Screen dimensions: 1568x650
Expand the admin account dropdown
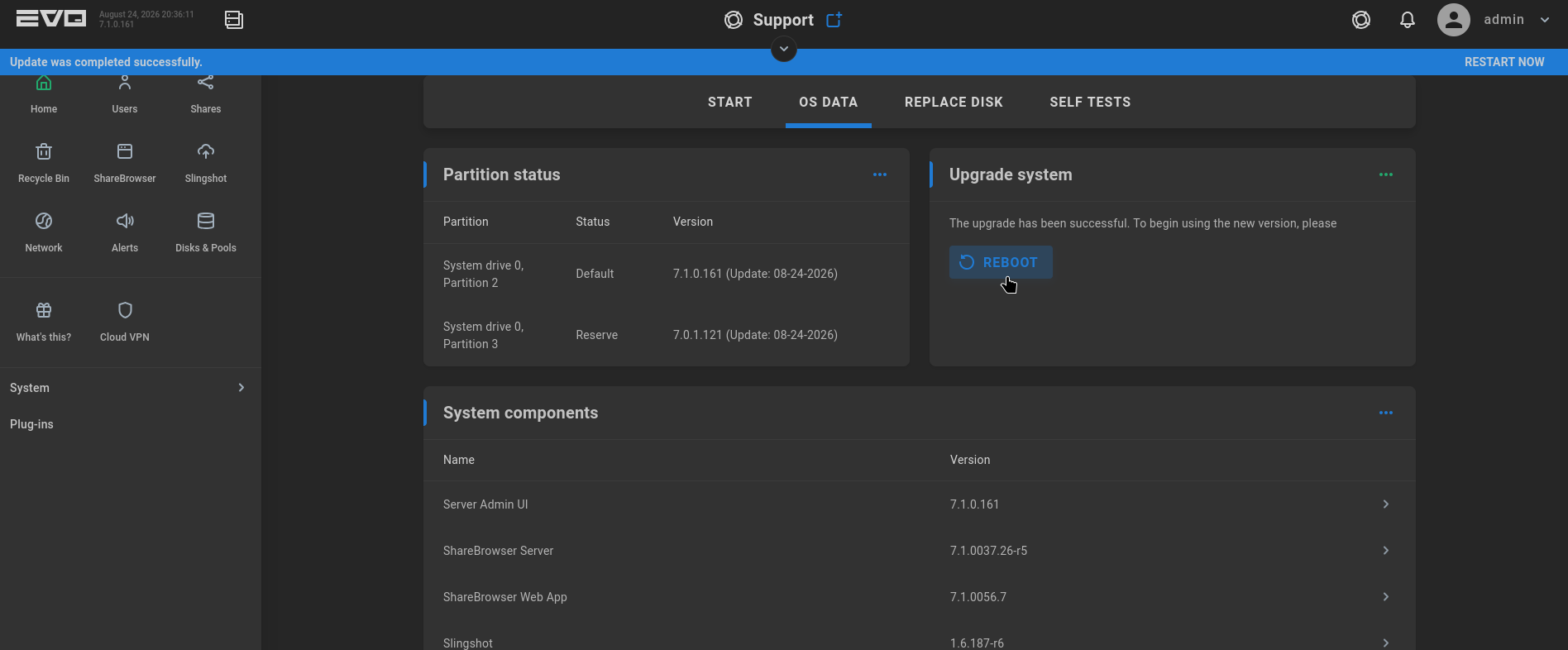1545,20
